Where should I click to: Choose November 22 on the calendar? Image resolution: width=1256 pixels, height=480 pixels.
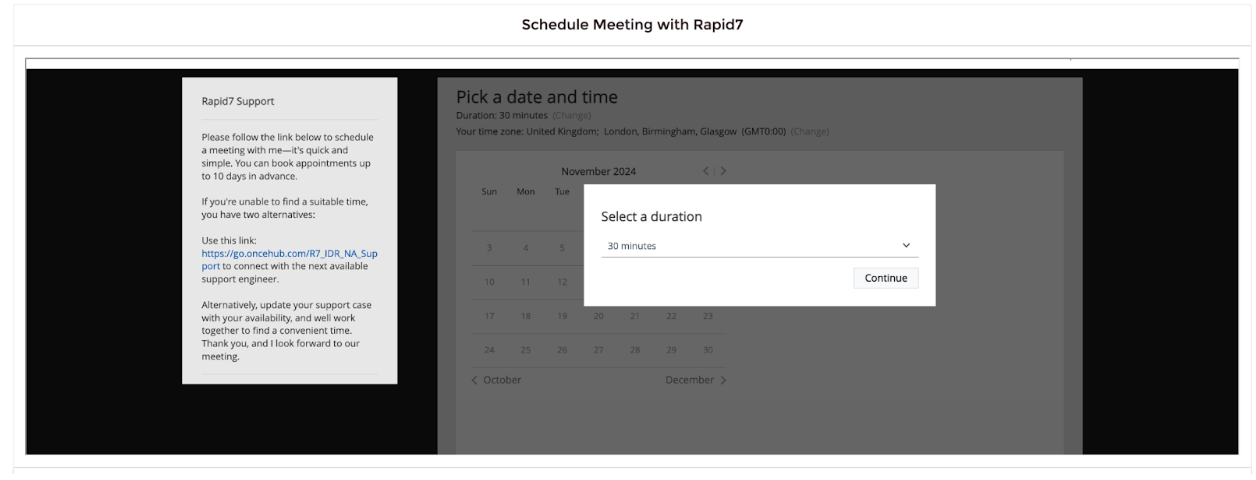[671, 316]
